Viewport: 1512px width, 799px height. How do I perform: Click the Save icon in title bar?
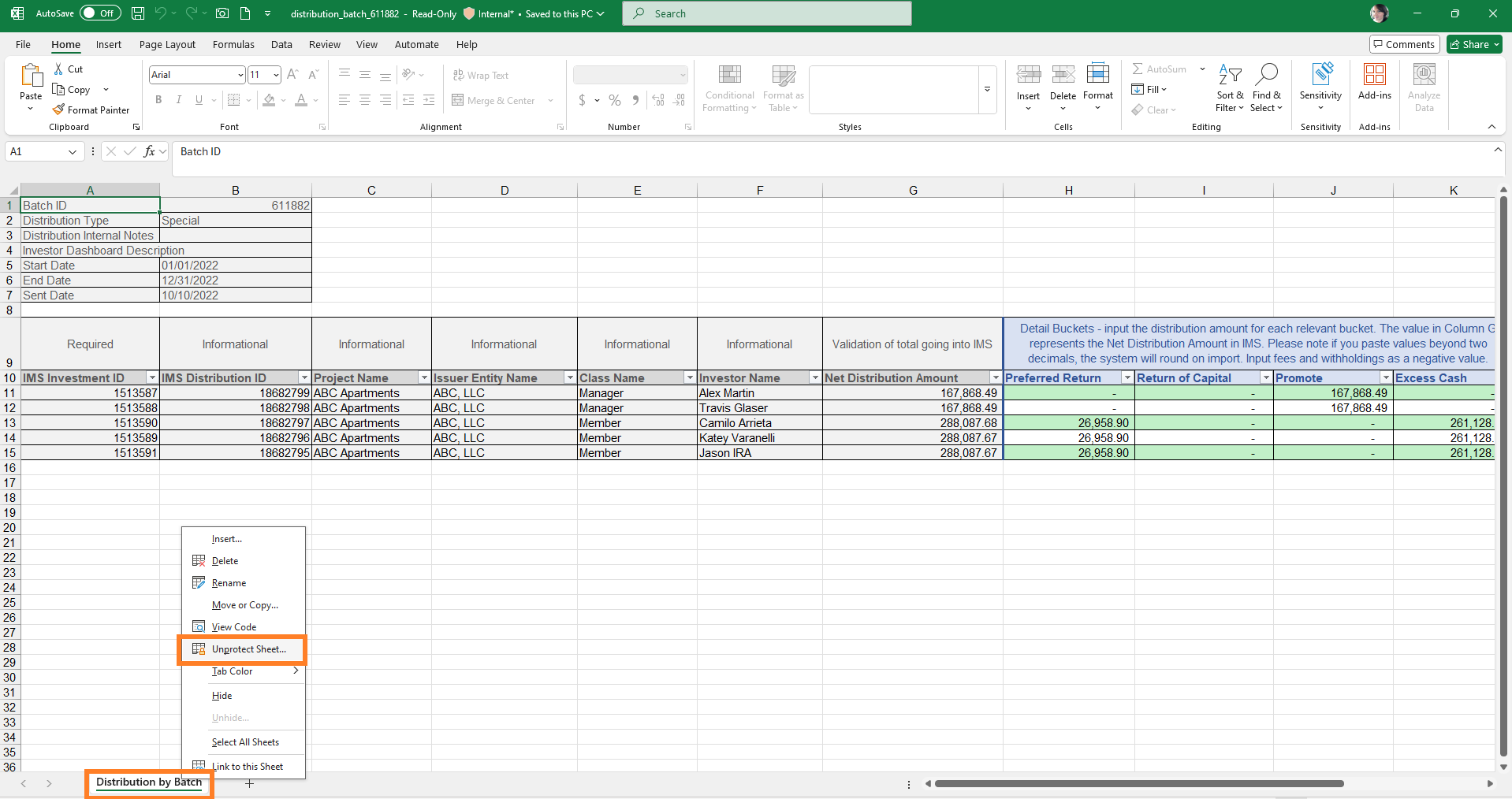point(138,13)
